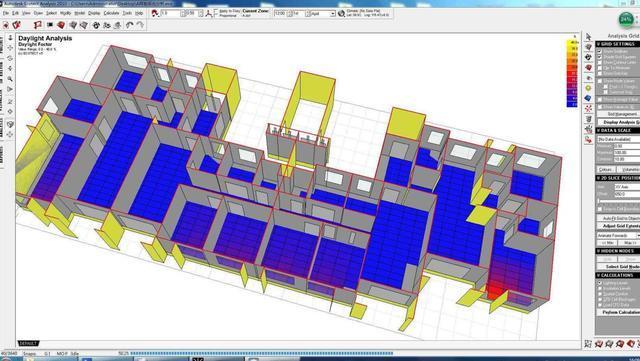Screen dimensions: 640x361
Task: Open the Rays and Particles panel icon
Action: (x=588, y=109)
